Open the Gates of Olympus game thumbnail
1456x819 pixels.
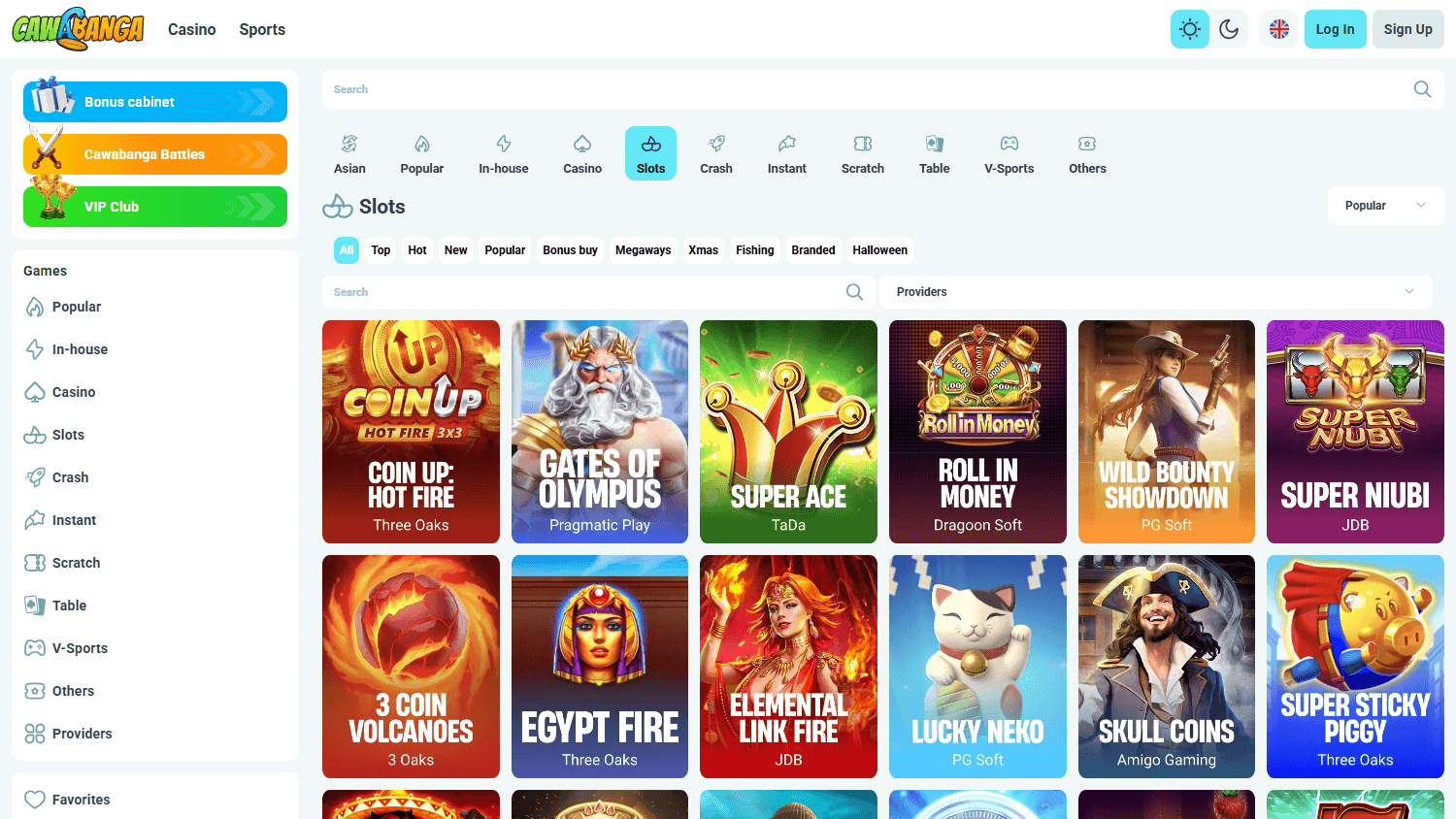click(x=599, y=432)
